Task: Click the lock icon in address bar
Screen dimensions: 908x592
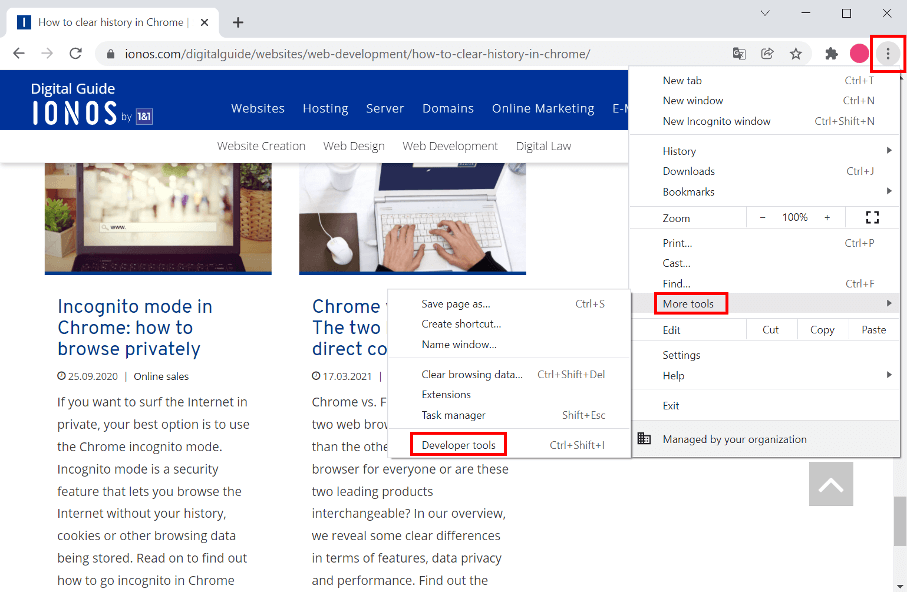Action: click(x=110, y=54)
